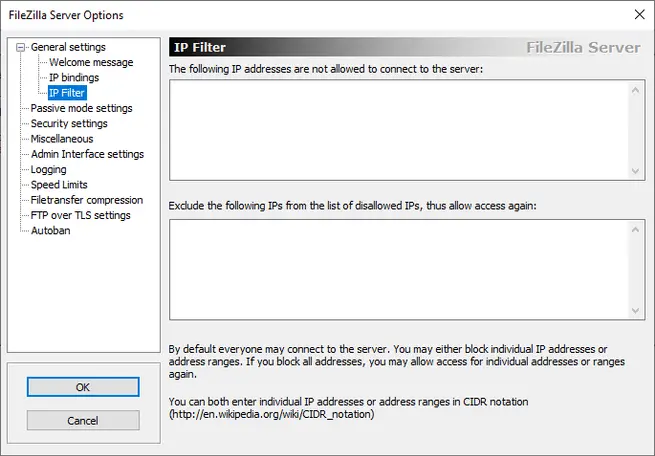The image size is (655, 456).
Task: Close the FileZilla Server Options dialog
Action: [639, 13]
